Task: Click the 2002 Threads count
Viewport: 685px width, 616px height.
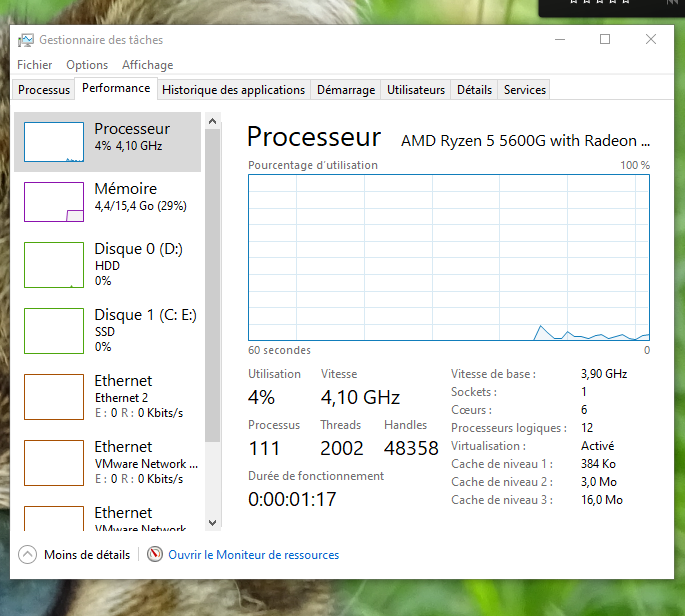Action: pyautogui.click(x=342, y=448)
